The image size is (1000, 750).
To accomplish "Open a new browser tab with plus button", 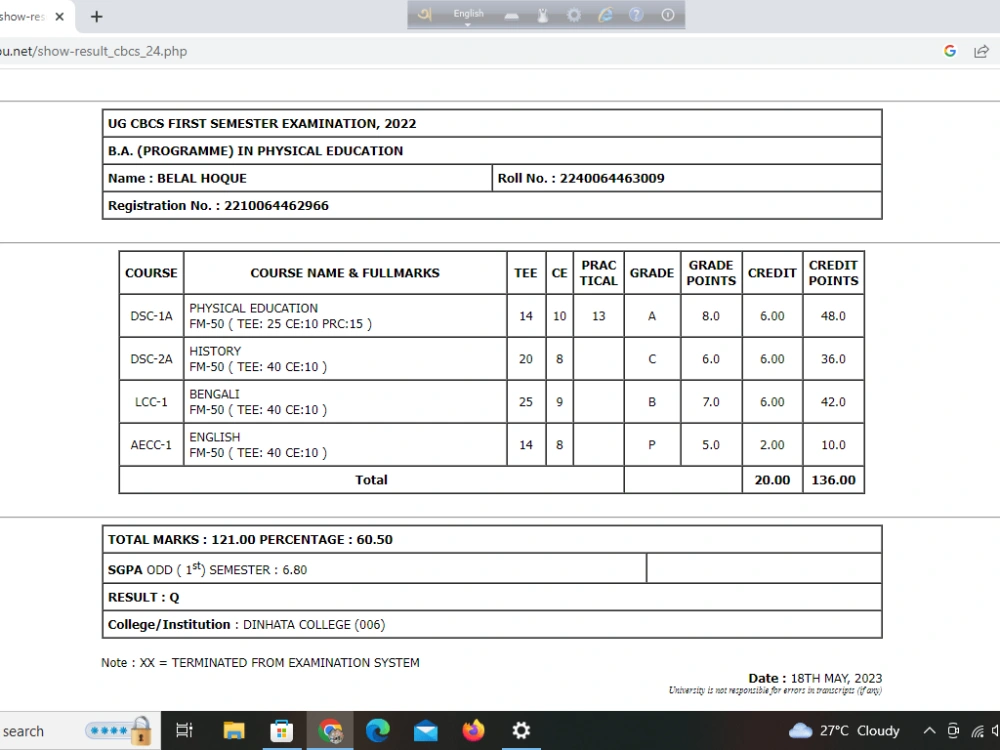I will click(96, 17).
